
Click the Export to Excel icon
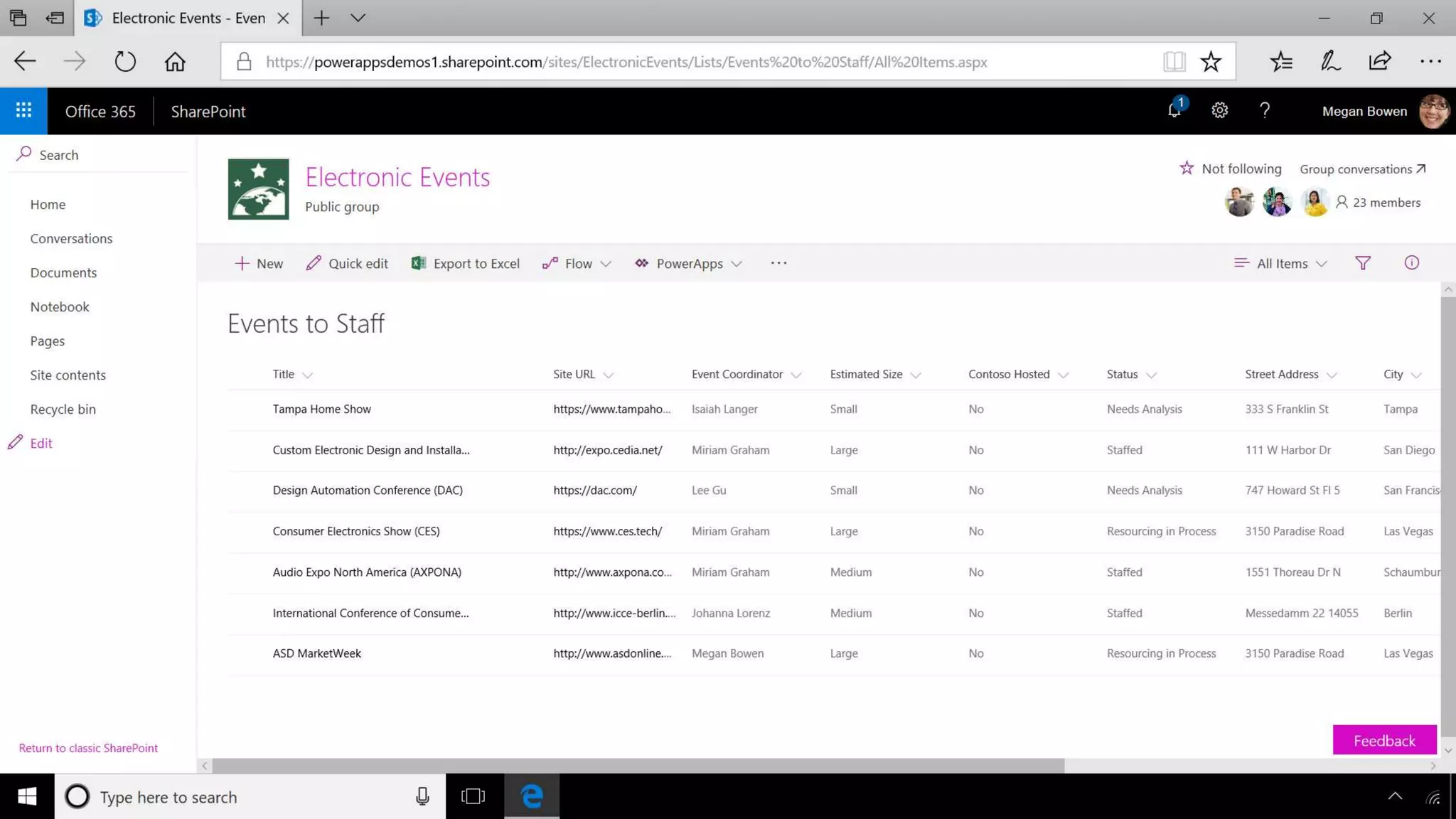pyautogui.click(x=419, y=263)
